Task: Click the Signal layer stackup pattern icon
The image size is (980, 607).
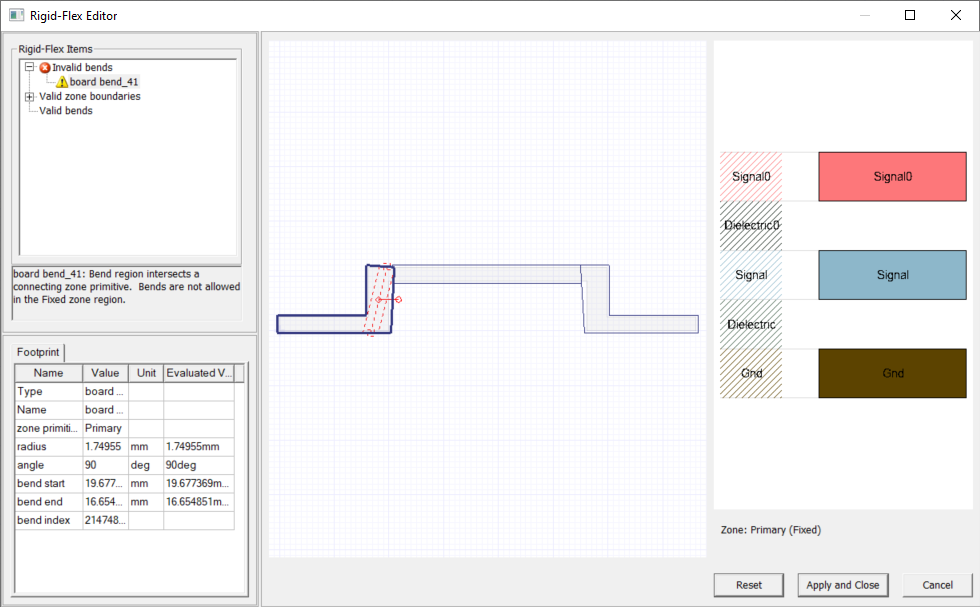Action: pyautogui.click(x=750, y=274)
